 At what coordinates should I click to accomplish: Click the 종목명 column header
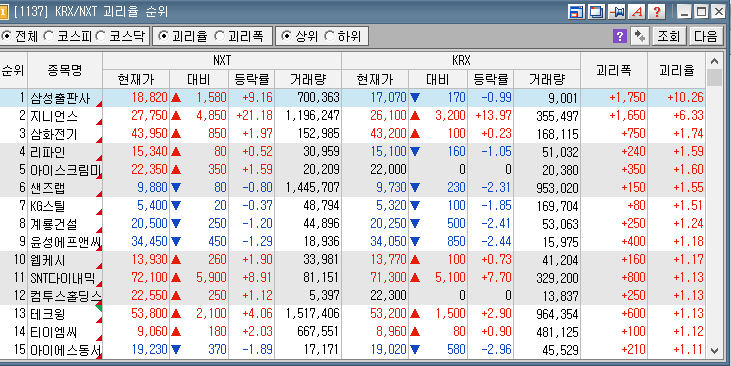(65, 70)
